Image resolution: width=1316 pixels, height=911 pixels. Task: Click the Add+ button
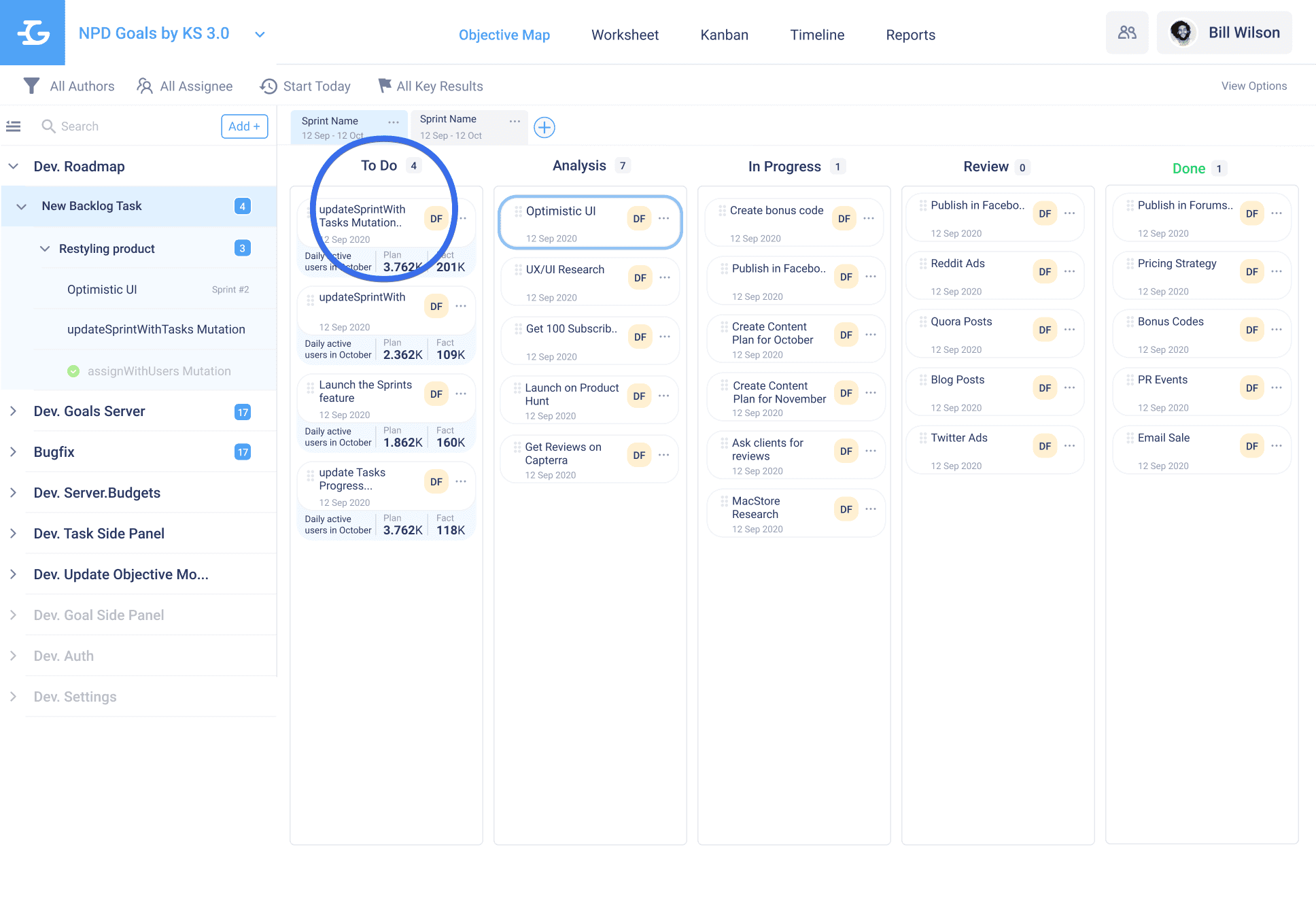(243, 126)
